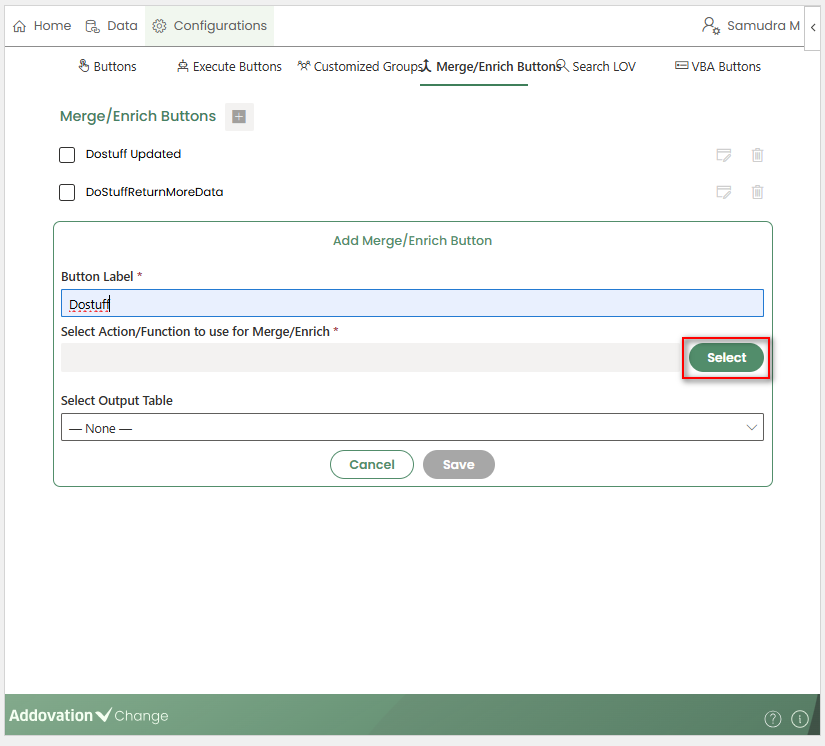Check the Dostuff Updated checkbox
This screenshot has width=825, height=746.
coord(67,155)
